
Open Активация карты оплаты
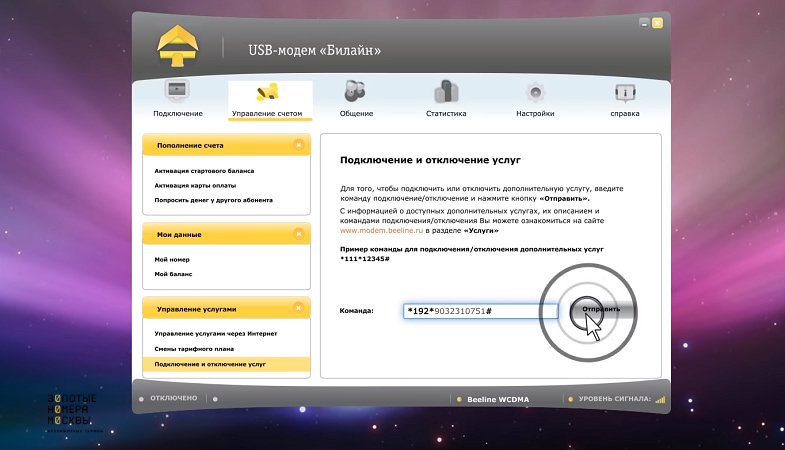click(x=195, y=186)
